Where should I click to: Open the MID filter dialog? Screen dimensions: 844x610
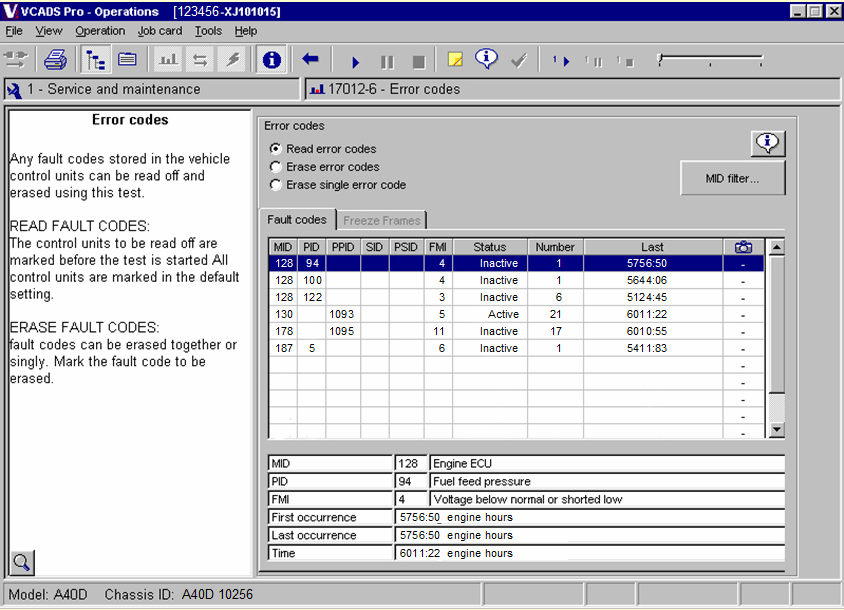pyautogui.click(x=733, y=178)
